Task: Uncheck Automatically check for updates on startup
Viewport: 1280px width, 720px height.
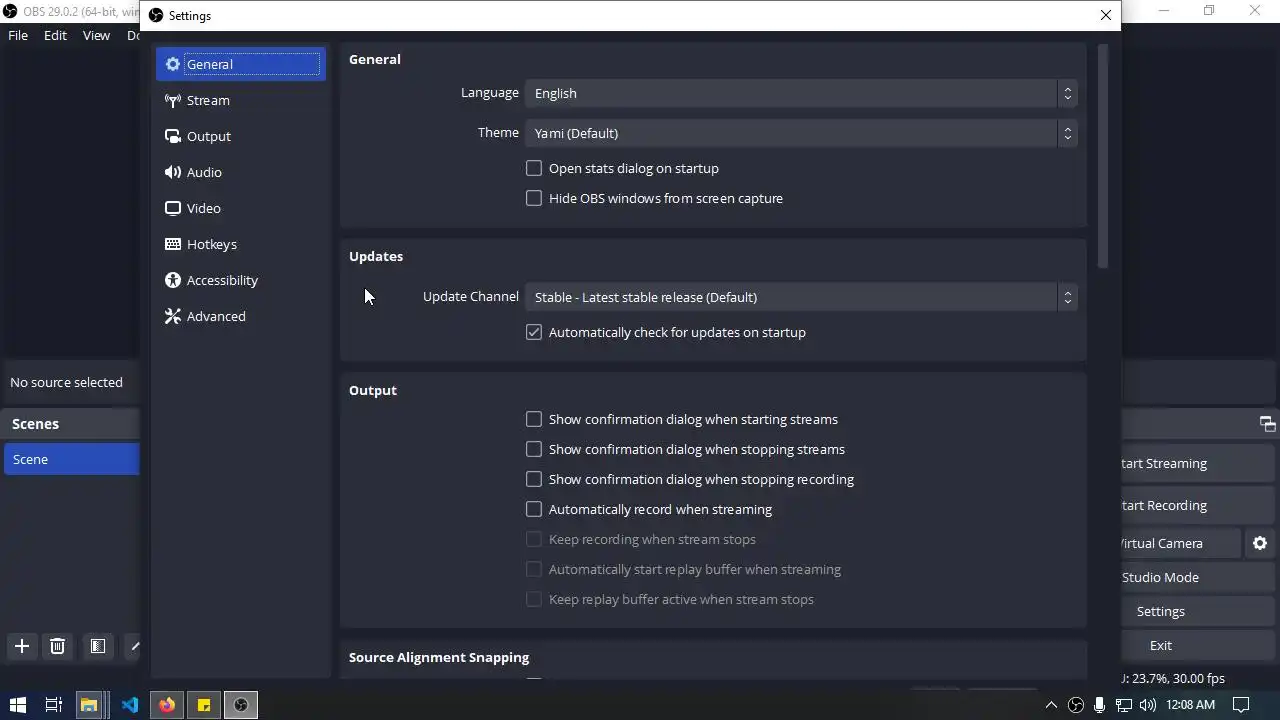Action: [x=534, y=332]
